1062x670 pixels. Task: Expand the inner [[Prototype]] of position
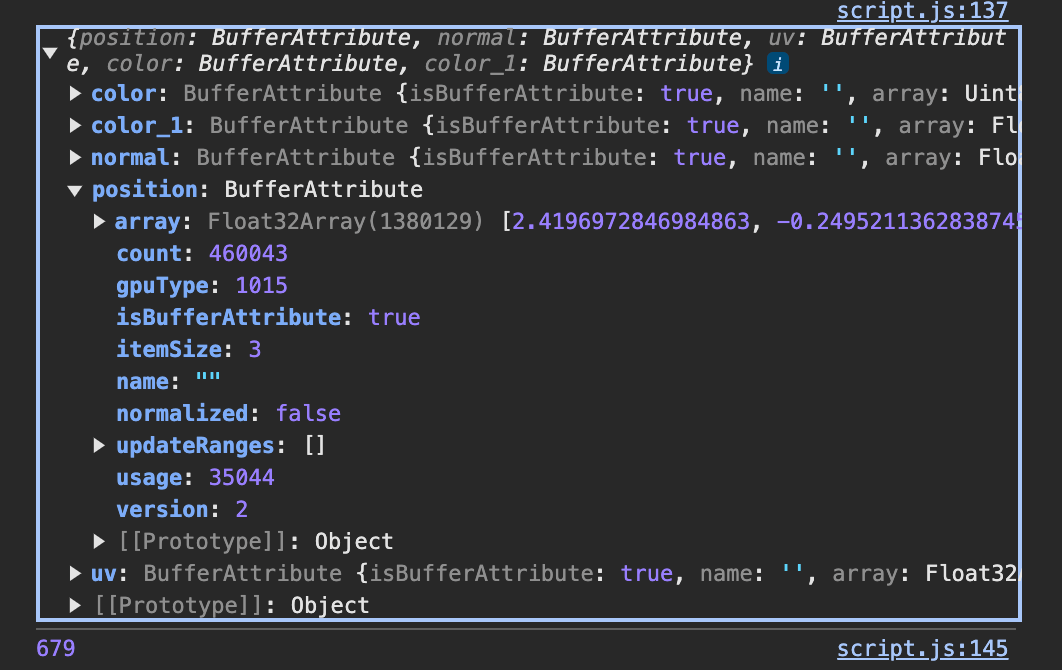tap(99, 541)
